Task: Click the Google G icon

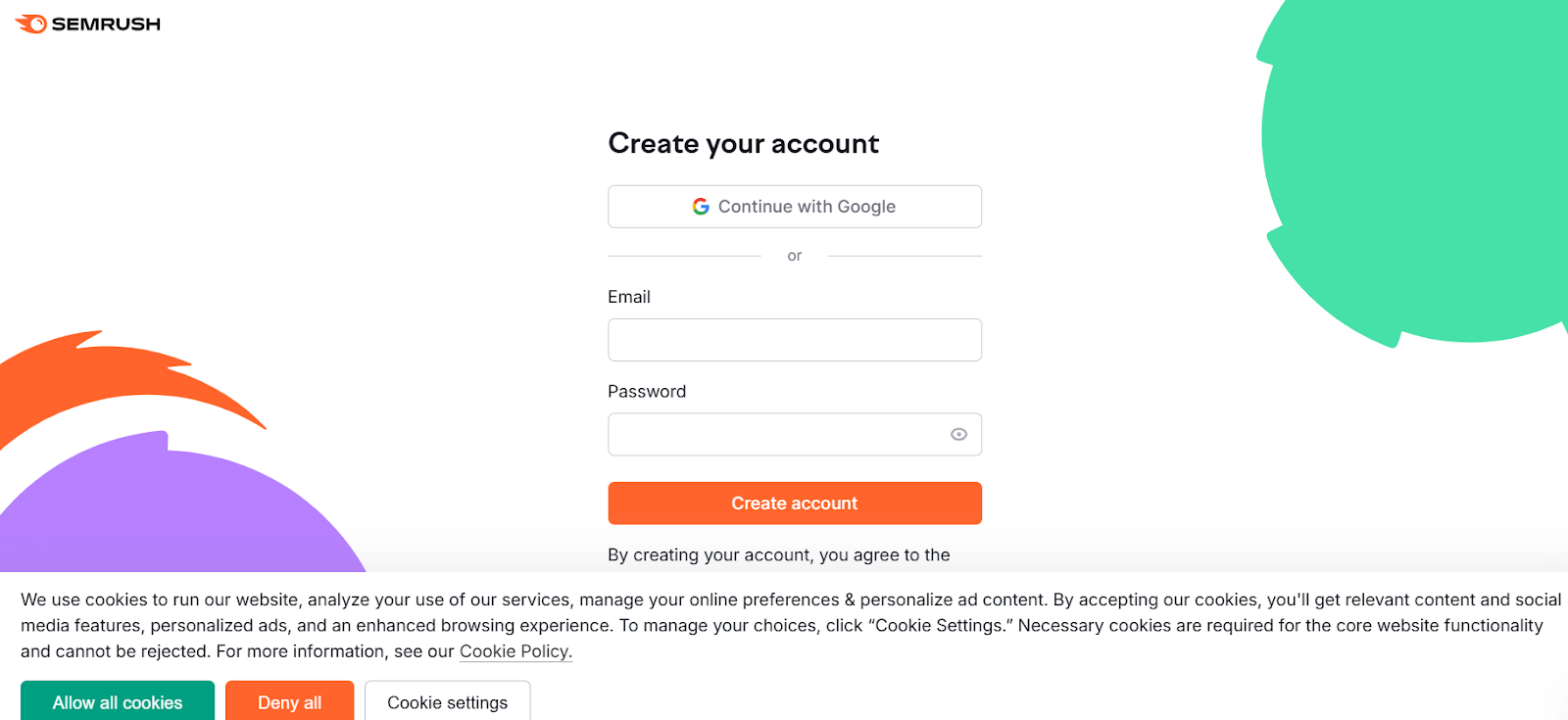Action: [x=701, y=207]
